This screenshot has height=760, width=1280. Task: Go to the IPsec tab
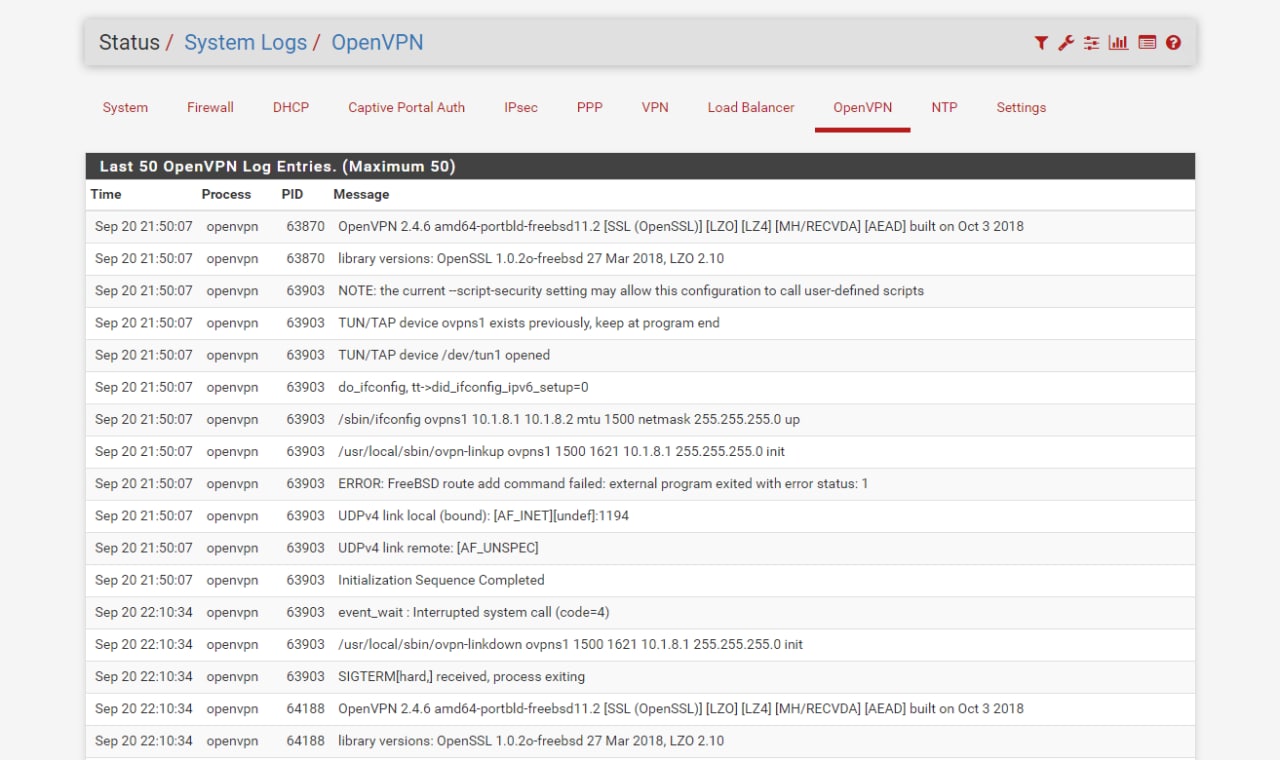521,107
